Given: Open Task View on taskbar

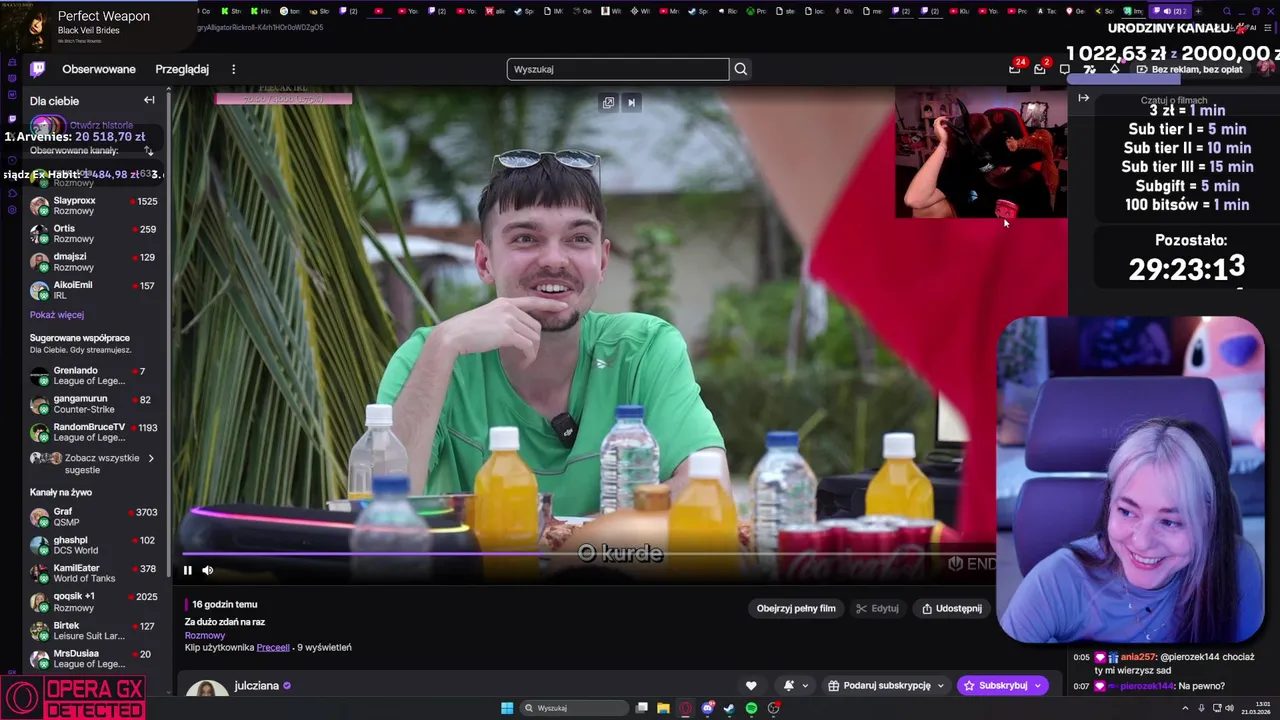Looking at the screenshot, I should [642, 708].
